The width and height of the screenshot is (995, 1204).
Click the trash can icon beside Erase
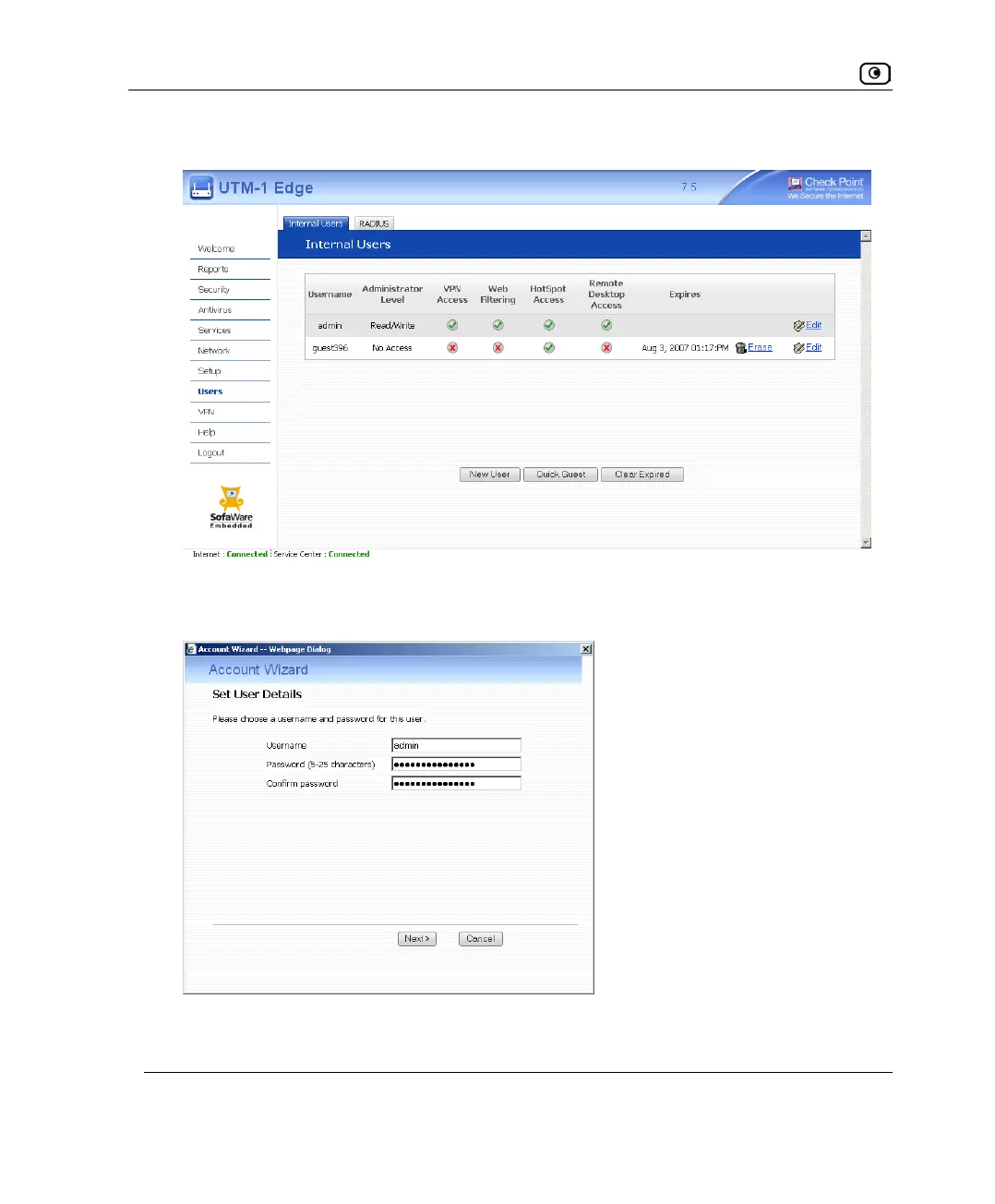point(740,348)
